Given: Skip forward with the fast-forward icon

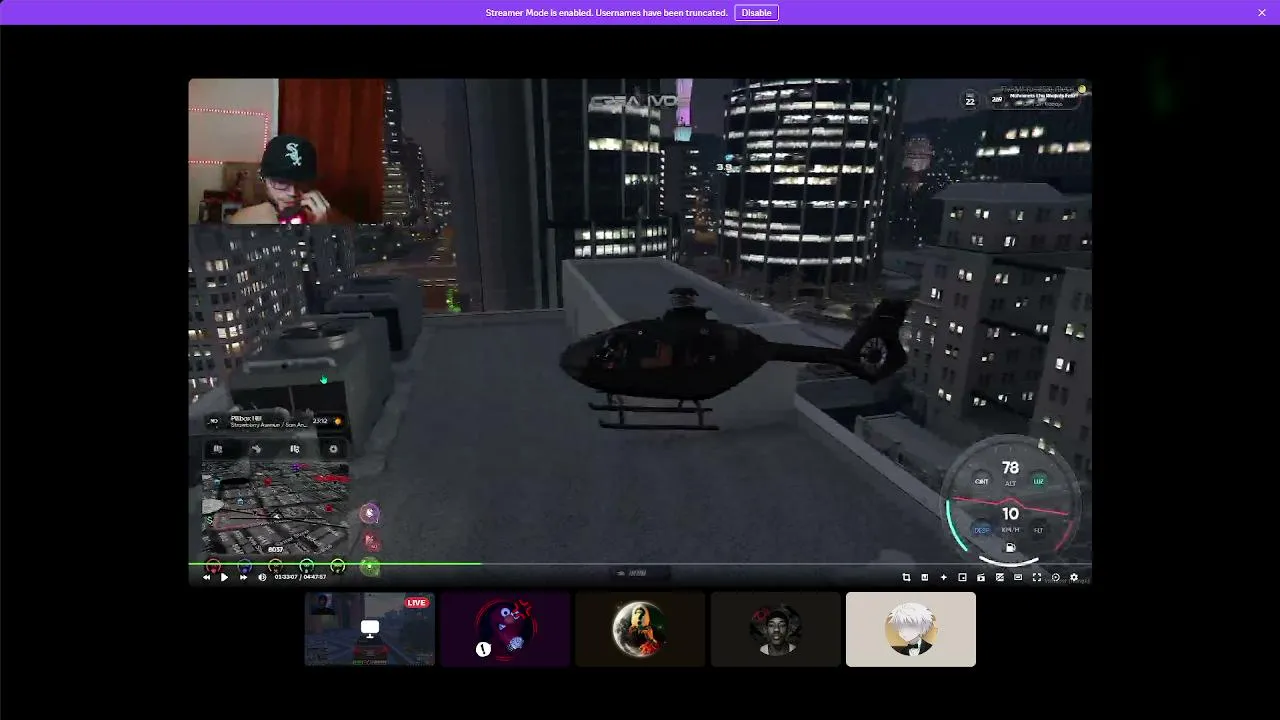Looking at the screenshot, I should click(243, 577).
